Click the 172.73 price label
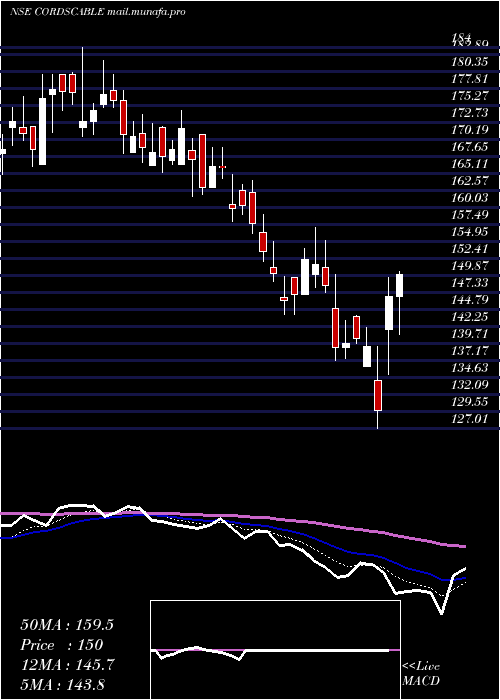Image resolution: width=500 pixels, height=700 pixels. (x=470, y=113)
